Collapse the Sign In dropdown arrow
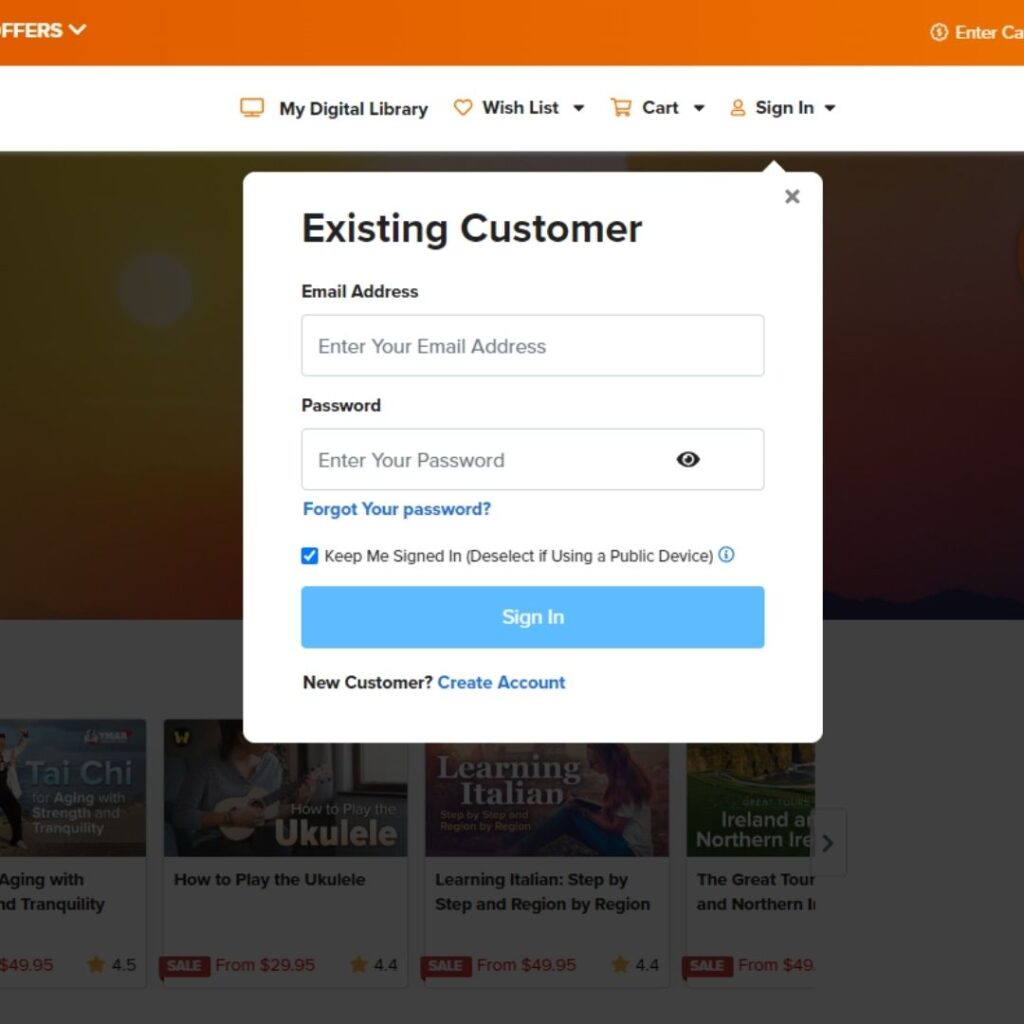 pos(830,108)
